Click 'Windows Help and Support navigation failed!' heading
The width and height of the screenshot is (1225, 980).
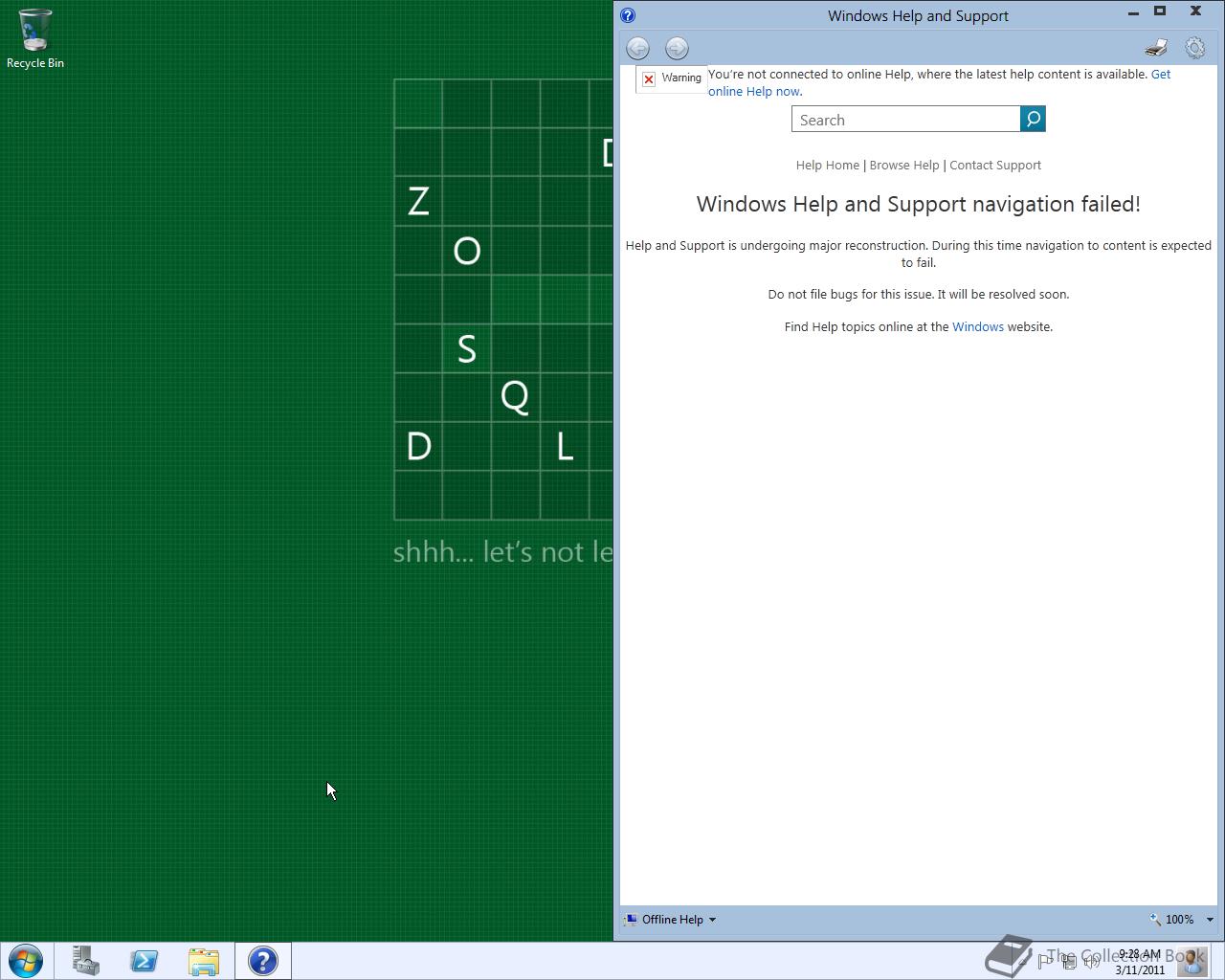[x=919, y=204]
